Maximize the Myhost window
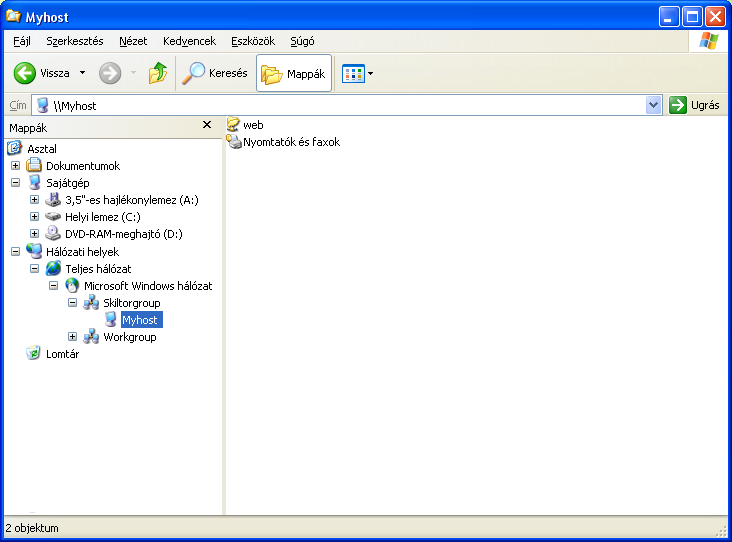This screenshot has width=732, height=542. coord(692,17)
